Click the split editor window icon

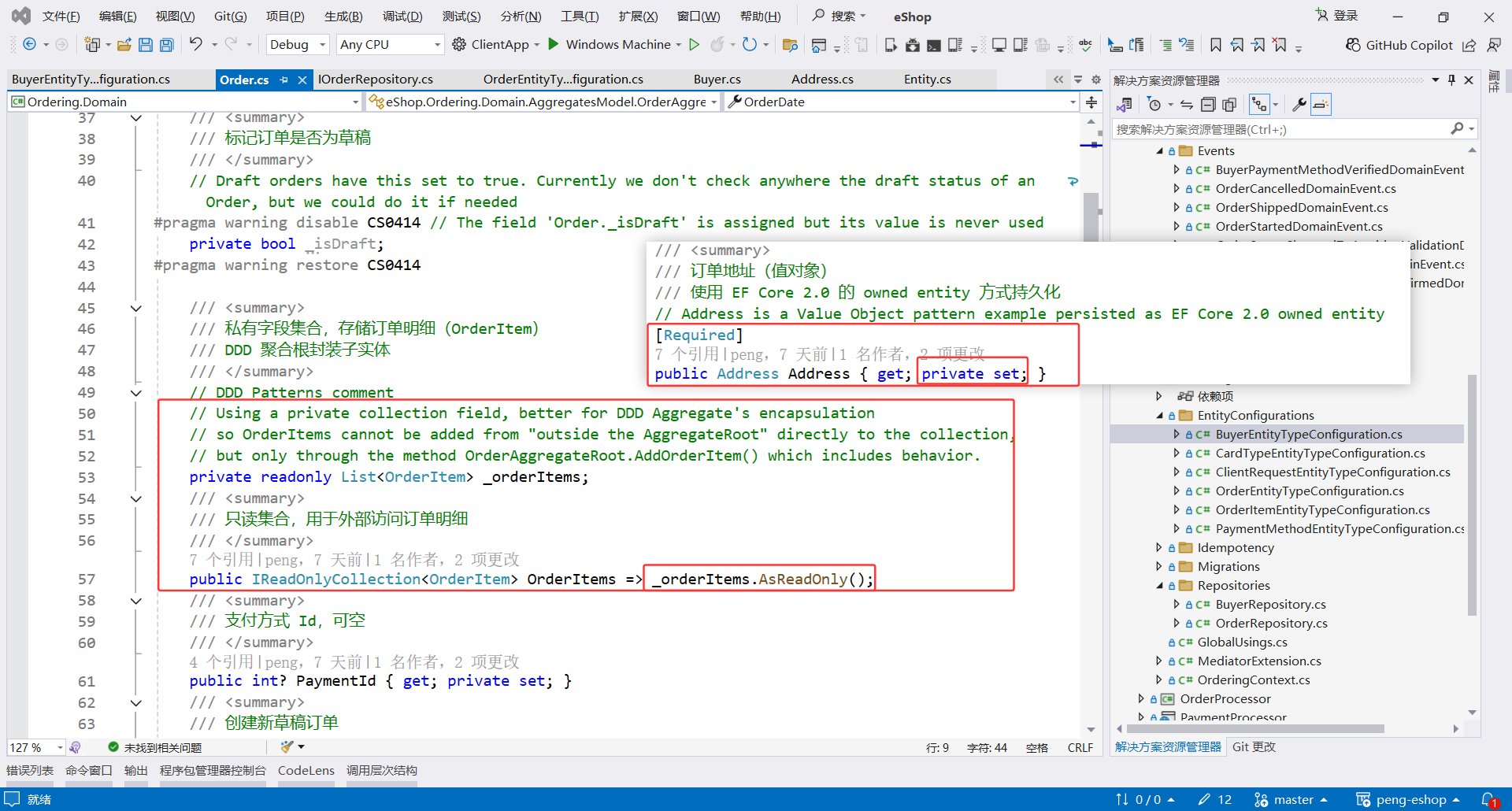1091,102
